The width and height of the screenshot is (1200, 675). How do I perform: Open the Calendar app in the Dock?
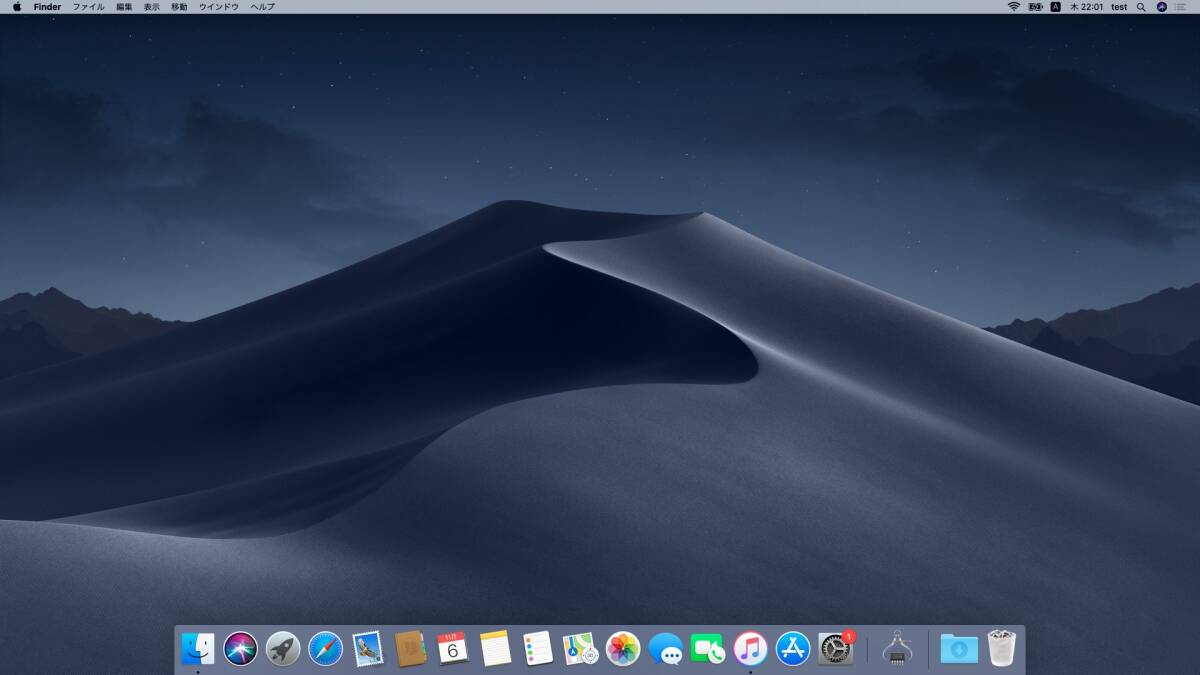point(453,649)
